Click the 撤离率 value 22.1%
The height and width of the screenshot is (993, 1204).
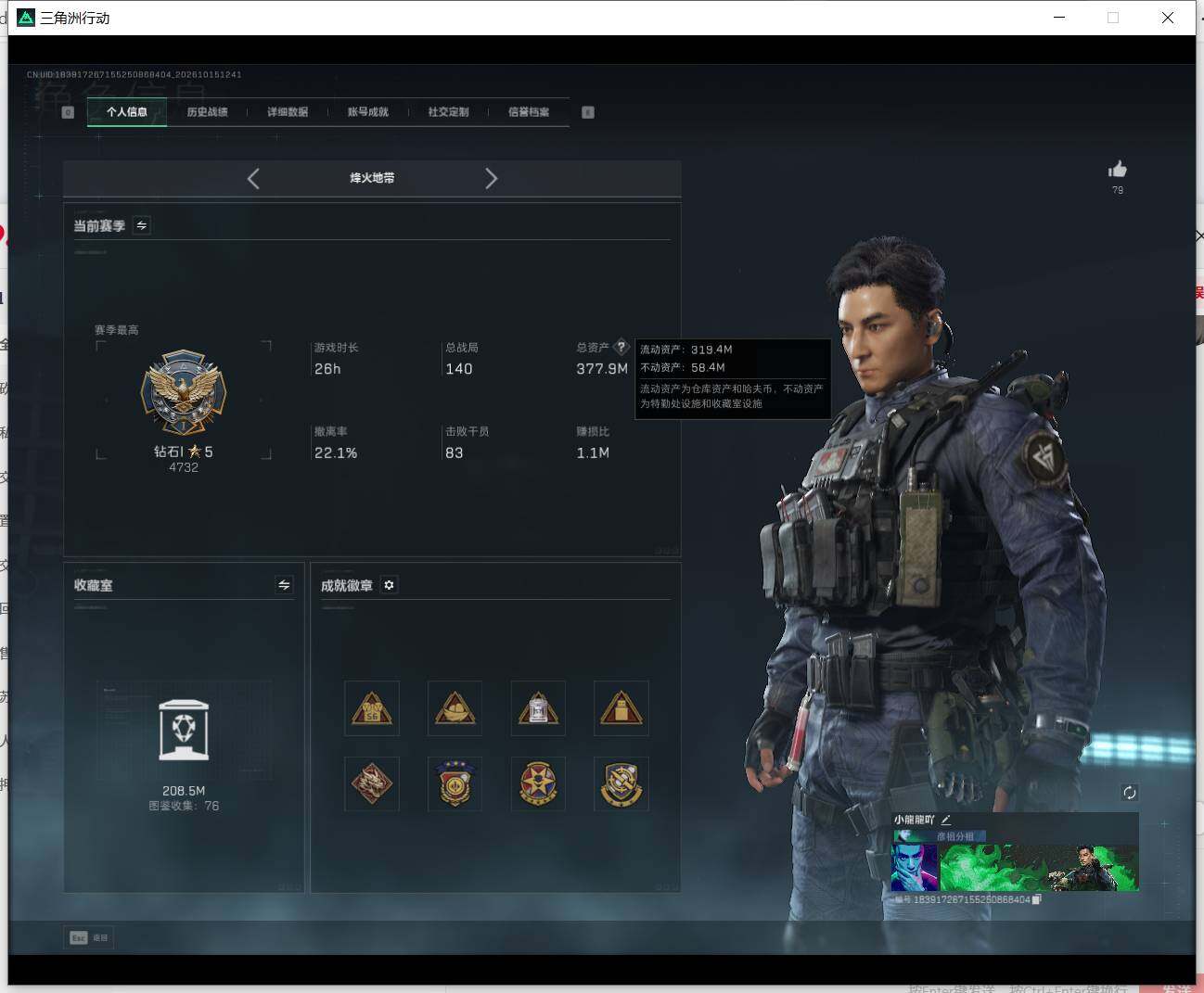[x=336, y=453]
